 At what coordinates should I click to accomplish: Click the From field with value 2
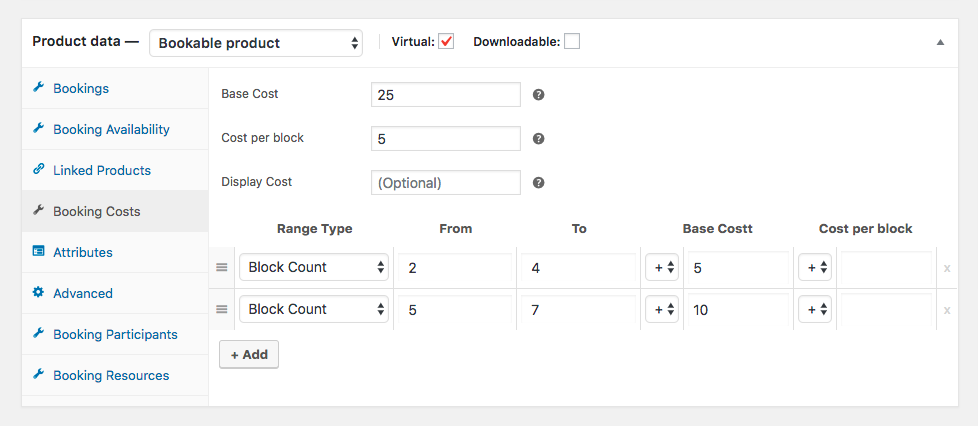click(x=455, y=268)
